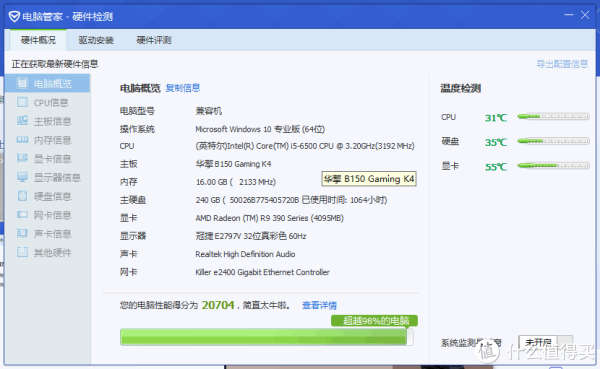Click the 电脑管家 shield logo icon
The height and width of the screenshot is (369, 600).
click(x=14, y=16)
